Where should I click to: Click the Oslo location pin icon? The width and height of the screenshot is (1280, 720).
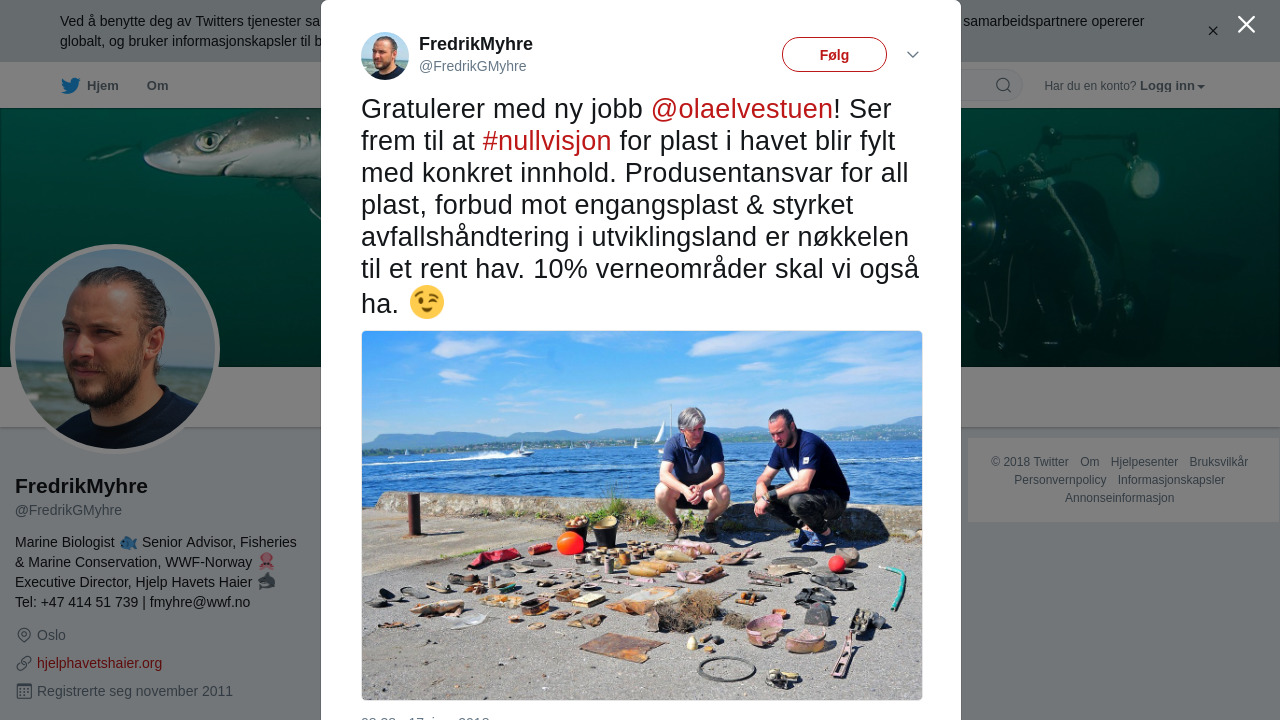(25, 635)
